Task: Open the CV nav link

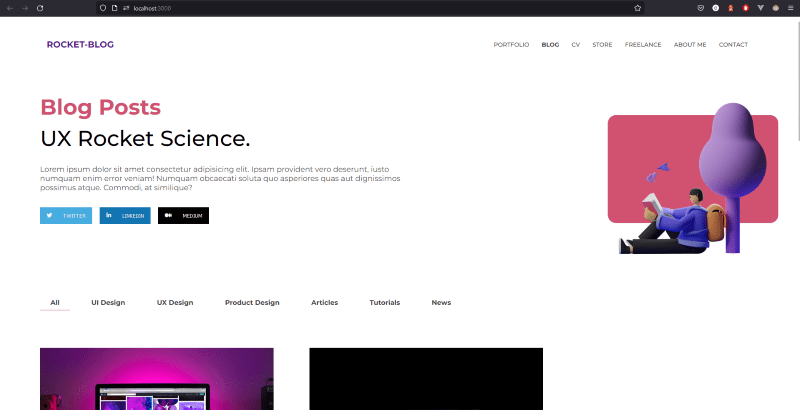Action: point(576,45)
